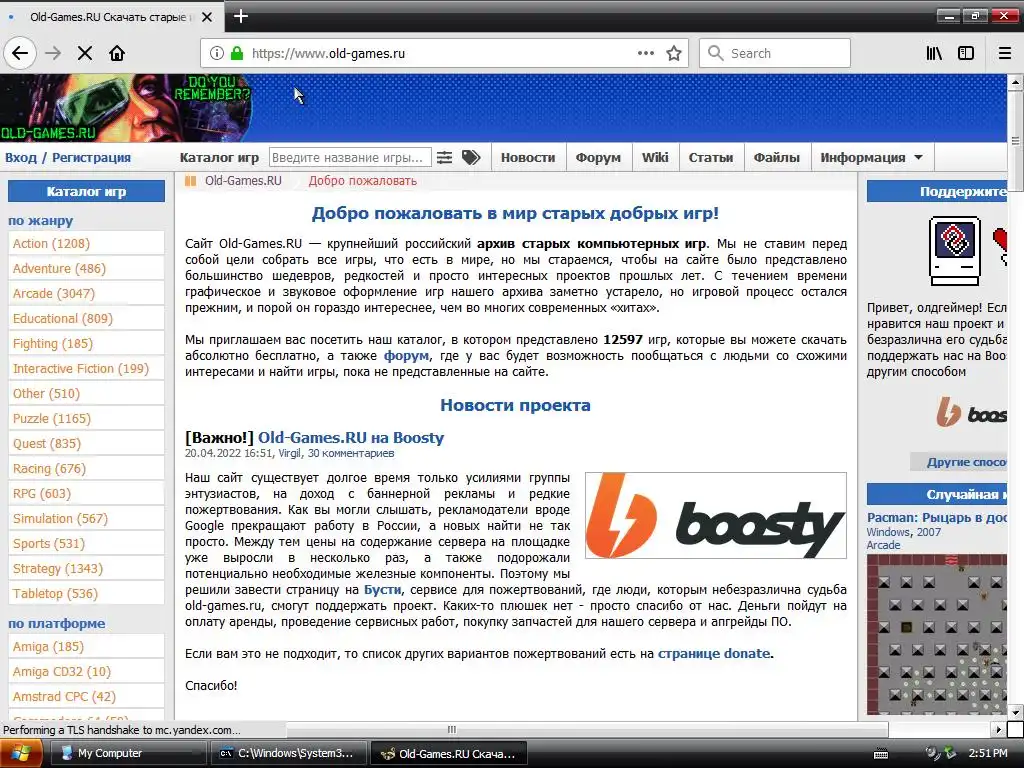Click the Регистрация link
1024x768 pixels.
point(91,157)
